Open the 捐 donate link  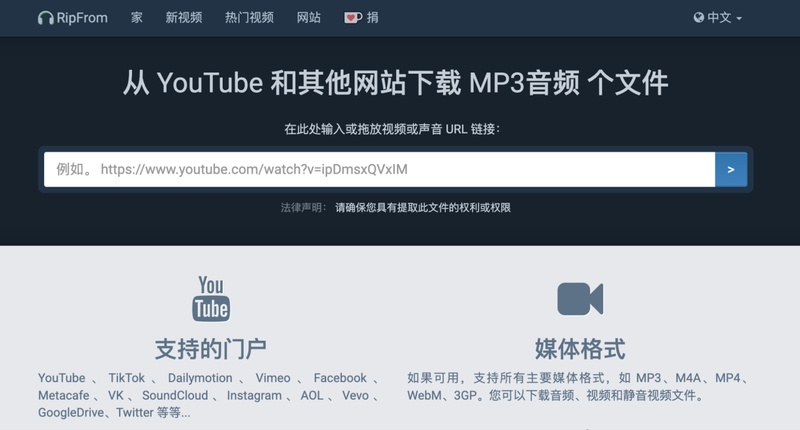(372, 18)
